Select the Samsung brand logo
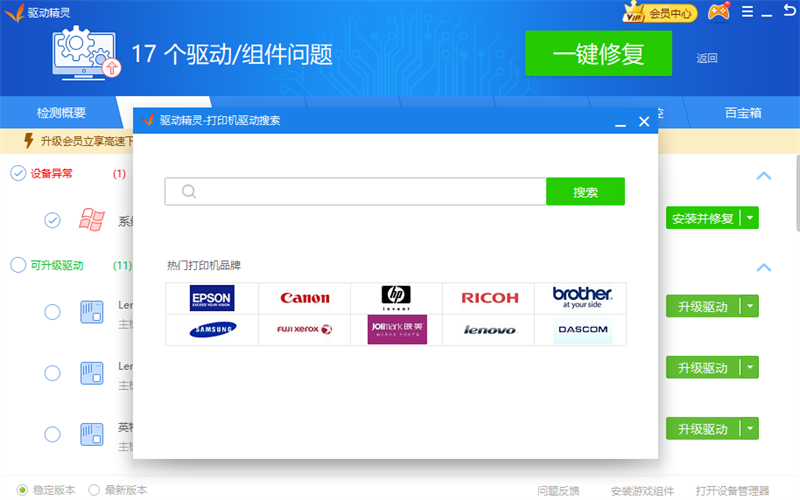 (x=213, y=330)
